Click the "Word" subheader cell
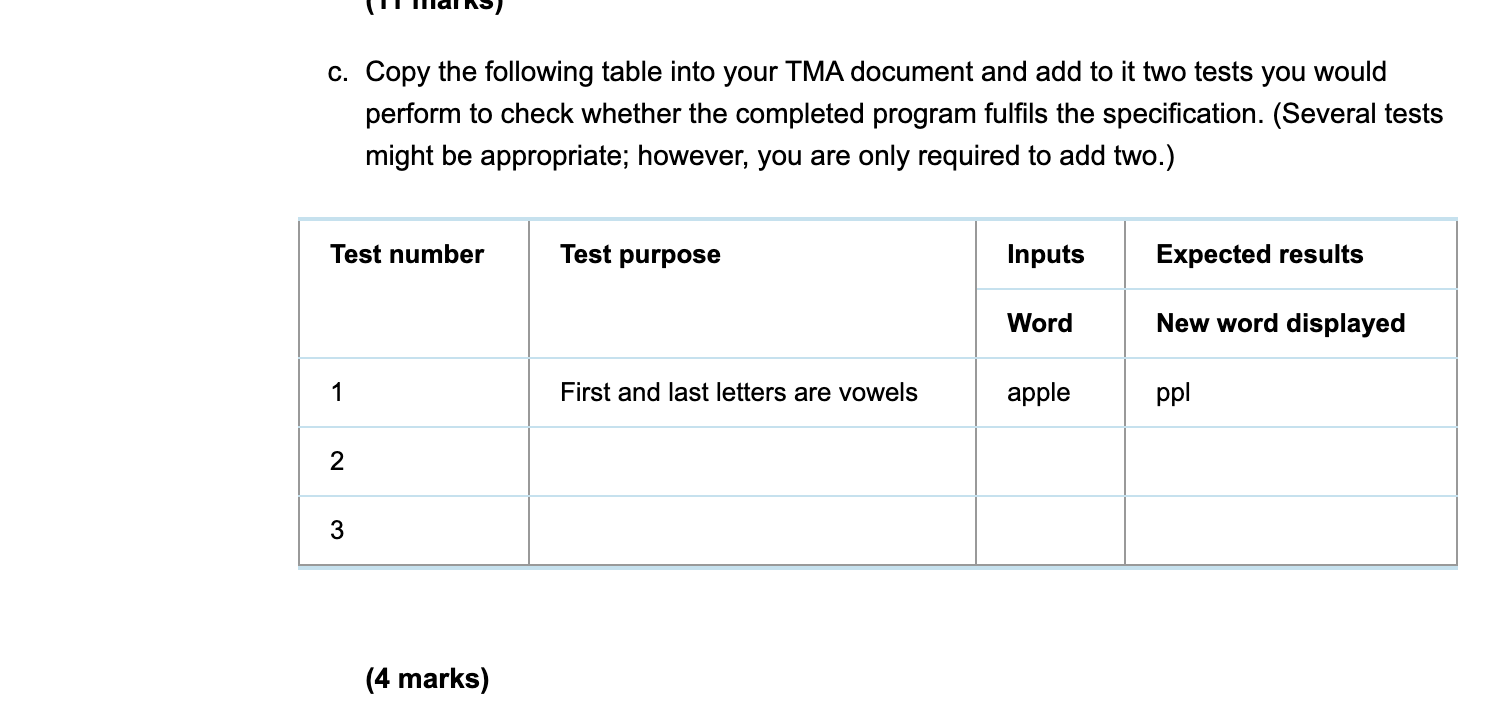Image resolution: width=1508 pixels, height=726 pixels. 1050,324
